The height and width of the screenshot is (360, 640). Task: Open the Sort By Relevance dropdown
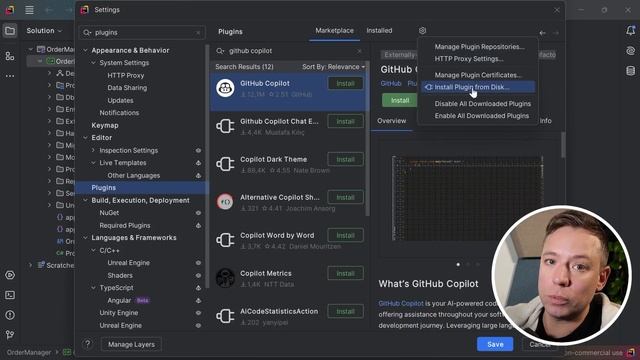333,67
